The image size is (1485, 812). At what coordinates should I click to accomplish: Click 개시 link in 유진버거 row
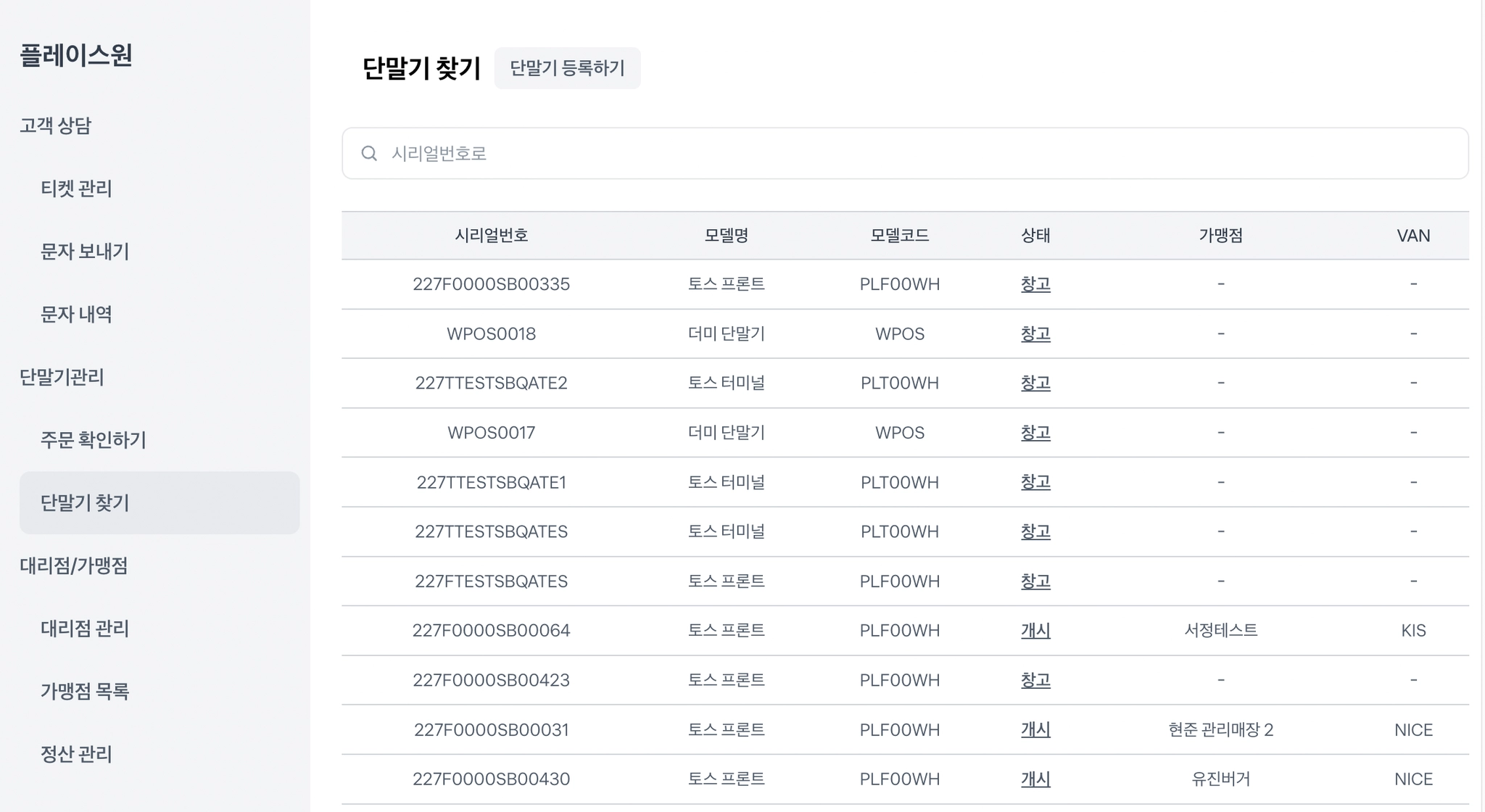click(x=1035, y=779)
